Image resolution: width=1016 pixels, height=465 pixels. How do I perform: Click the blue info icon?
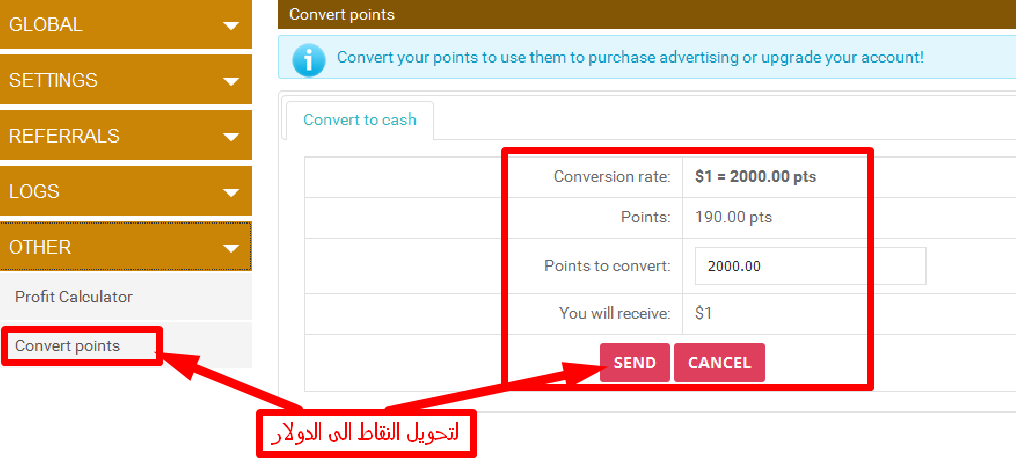pos(309,60)
